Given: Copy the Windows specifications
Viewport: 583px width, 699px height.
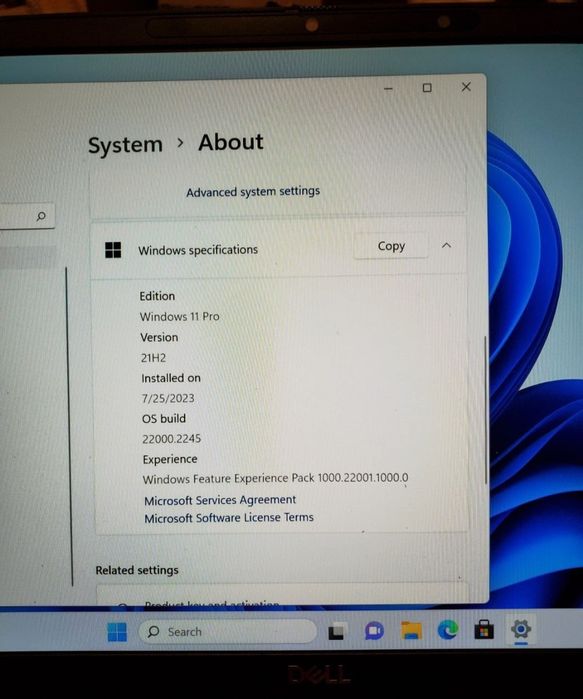Looking at the screenshot, I should [x=391, y=246].
